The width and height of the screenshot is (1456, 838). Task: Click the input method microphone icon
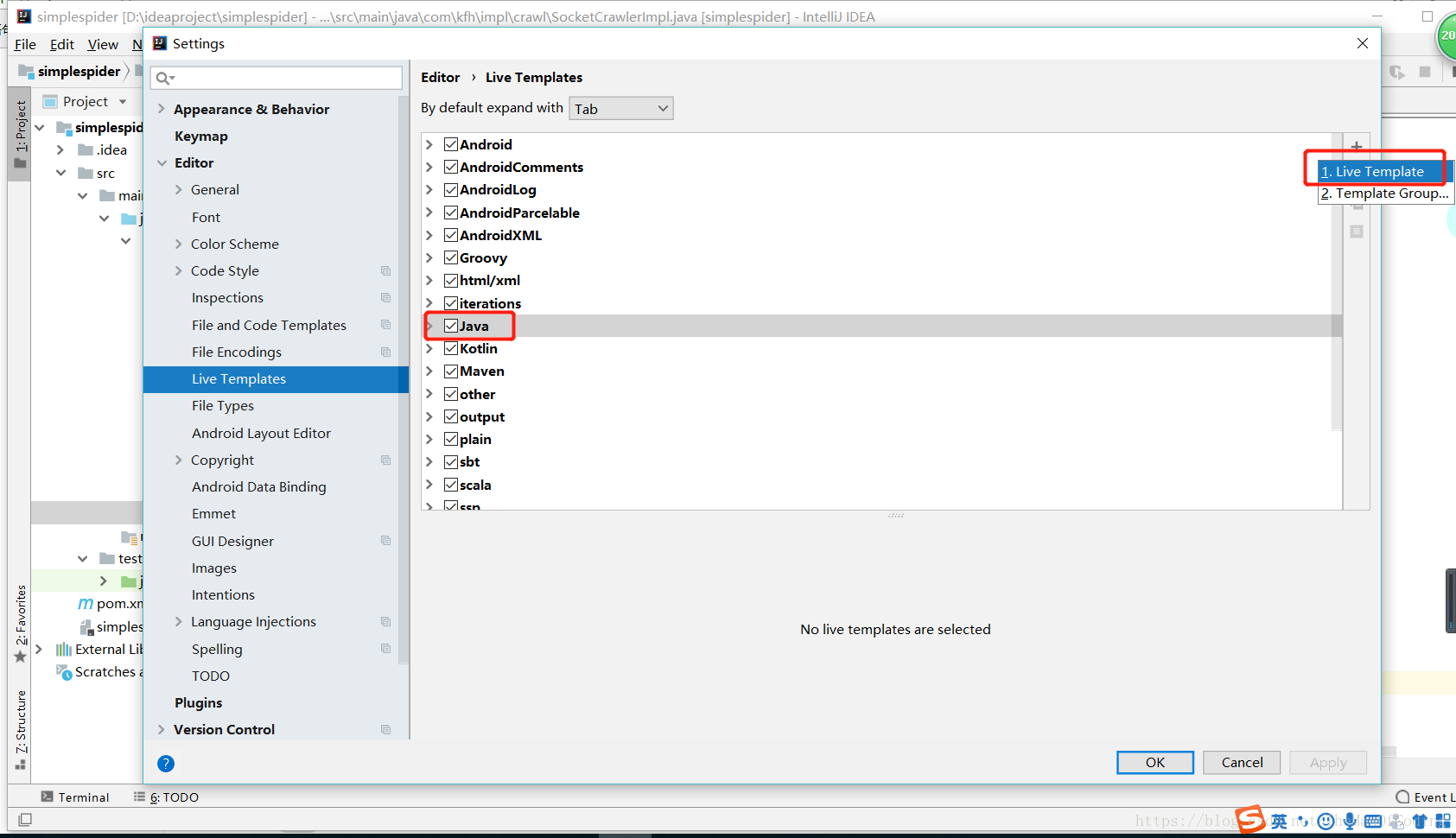point(1350,821)
